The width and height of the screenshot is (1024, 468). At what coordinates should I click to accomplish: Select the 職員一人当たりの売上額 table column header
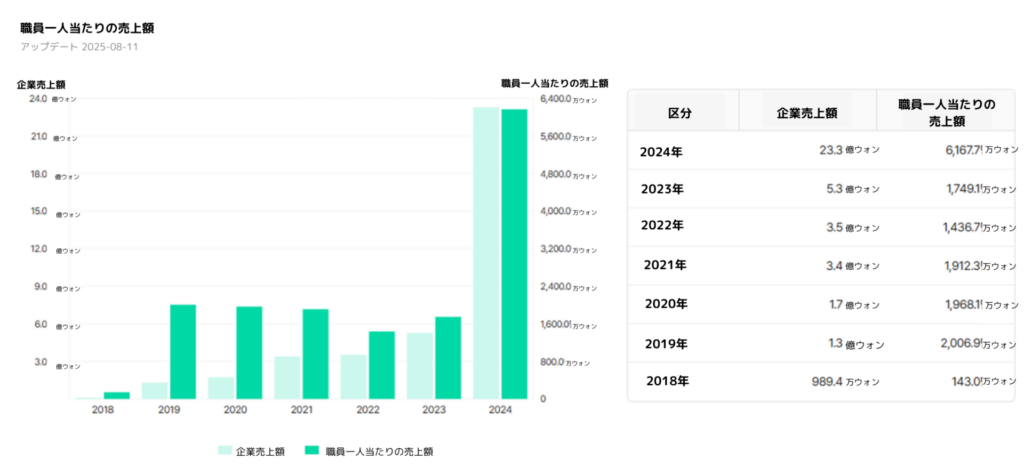[x=946, y=112]
